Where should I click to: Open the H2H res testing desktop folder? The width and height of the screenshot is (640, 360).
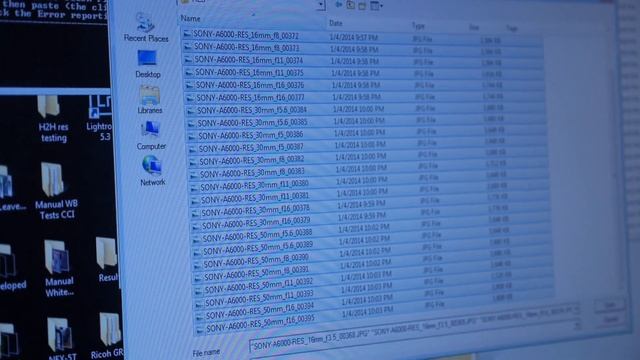[x=52, y=119]
